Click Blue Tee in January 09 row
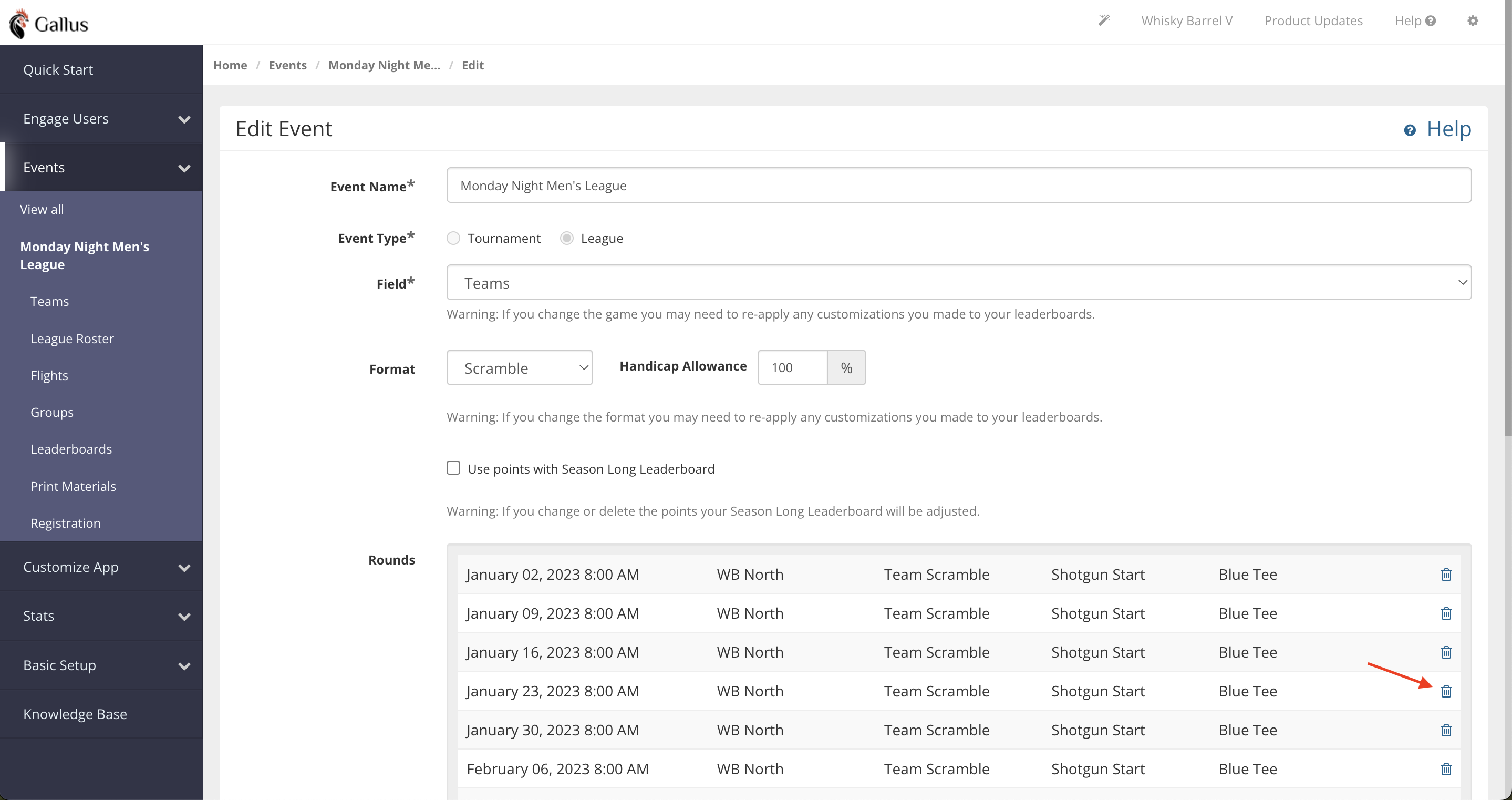Image resolution: width=1512 pixels, height=800 pixels. point(1247,613)
